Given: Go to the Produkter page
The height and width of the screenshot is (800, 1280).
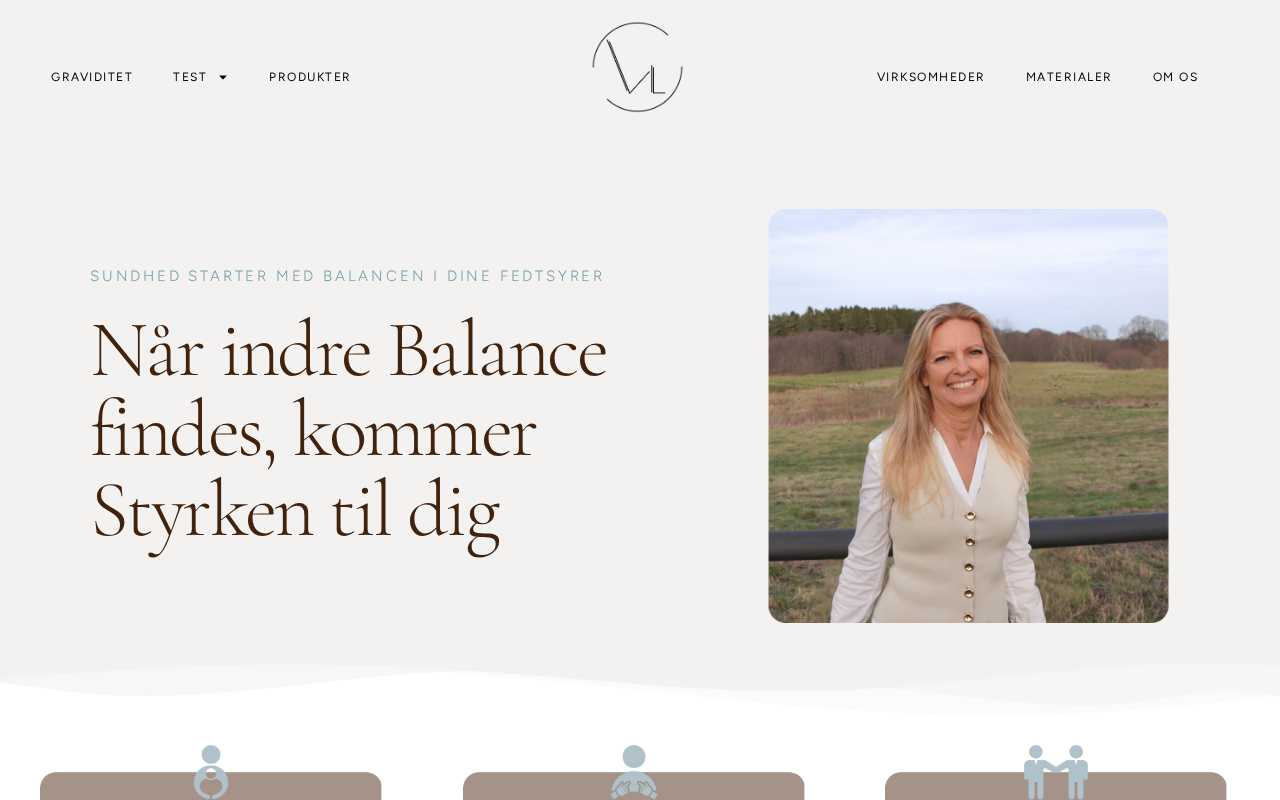Looking at the screenshot, I should click(310, 77).
